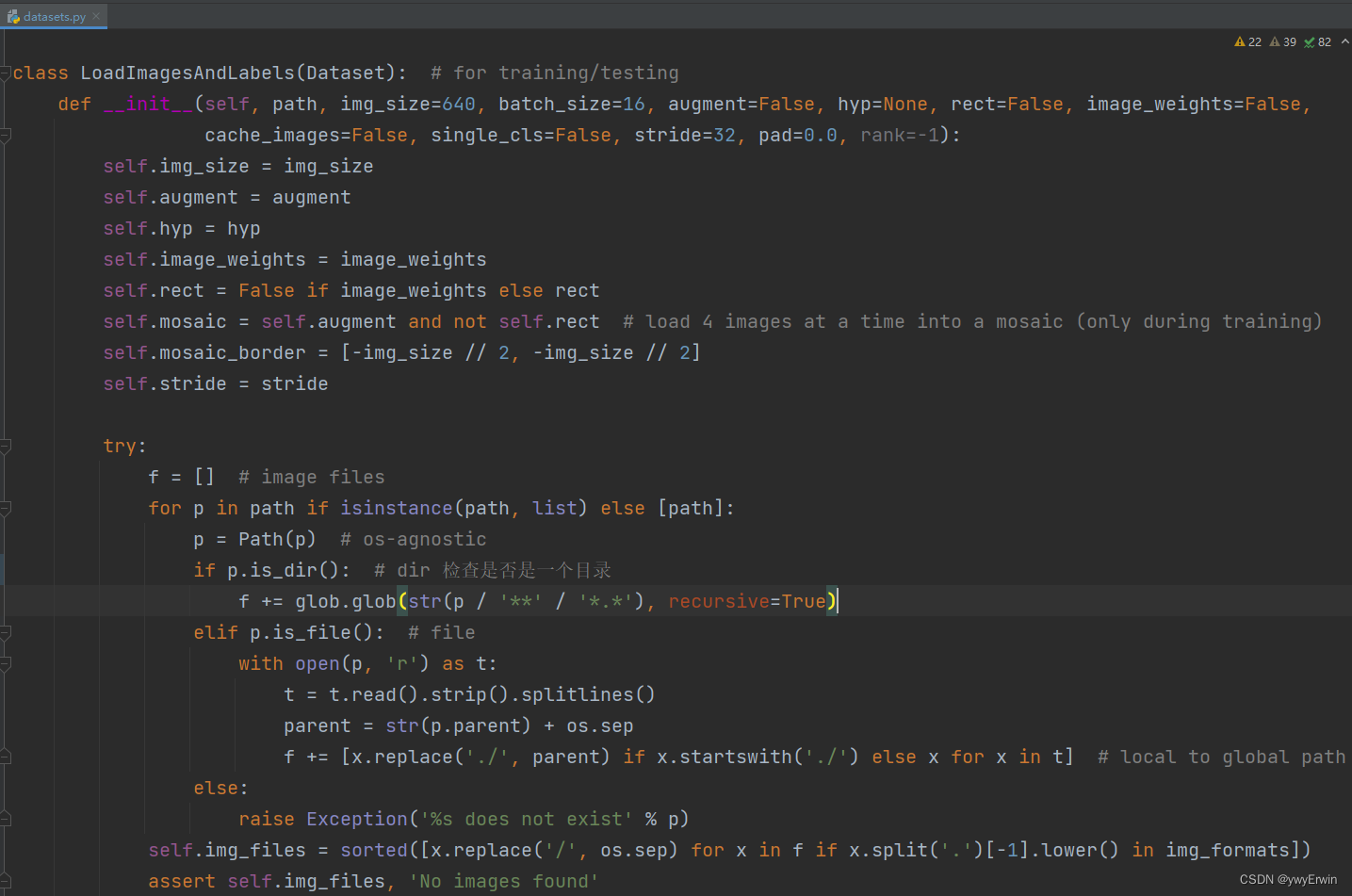Click 'parent = str(p.parent) + os.sep' line
The height and width of the screenshot is (896, 1352).
pos(459,726)
